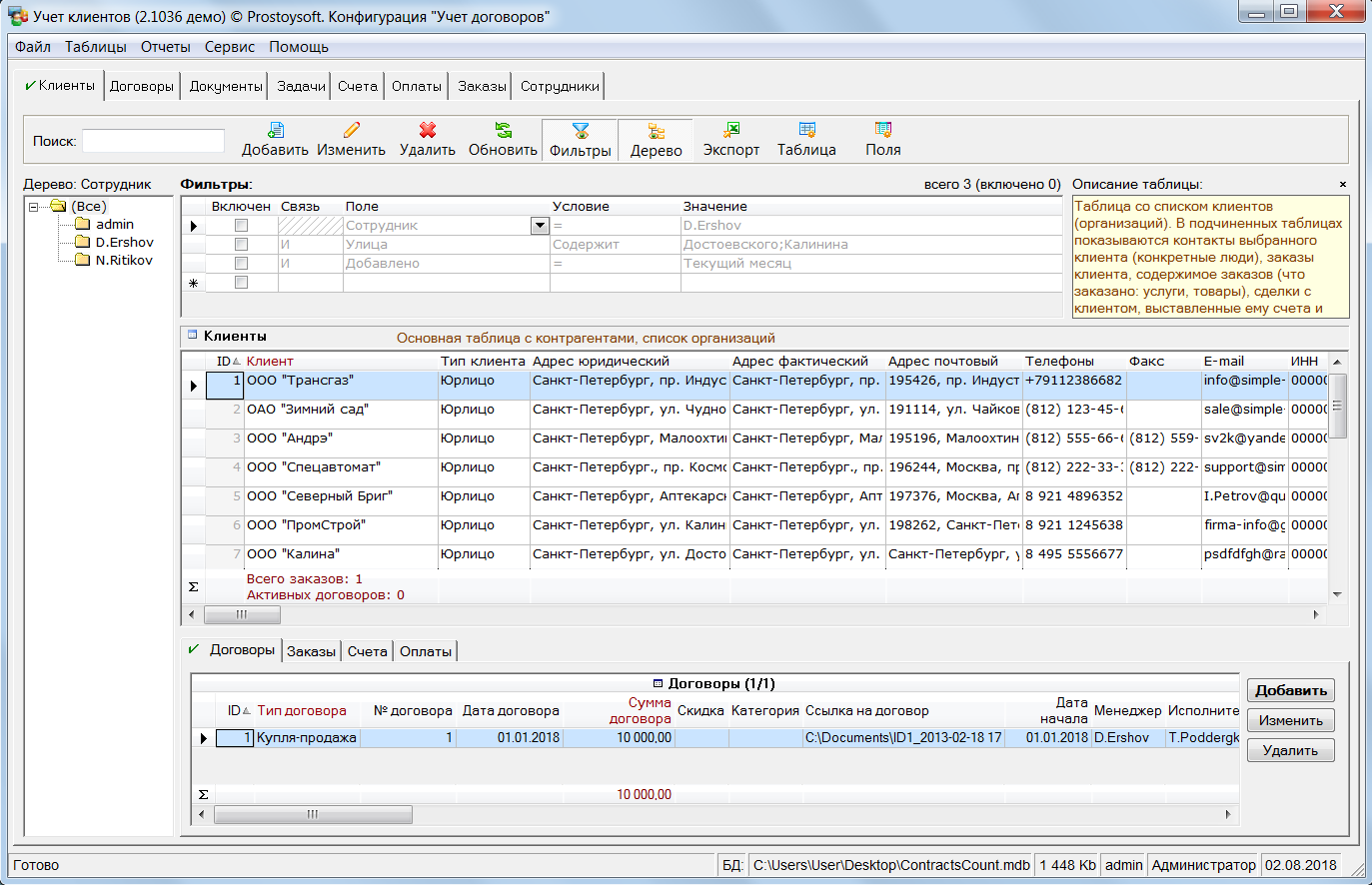This screenshot has width=1372, height=885.
Task: Collapse the Клиенты table section
Action: pos(193,336)
